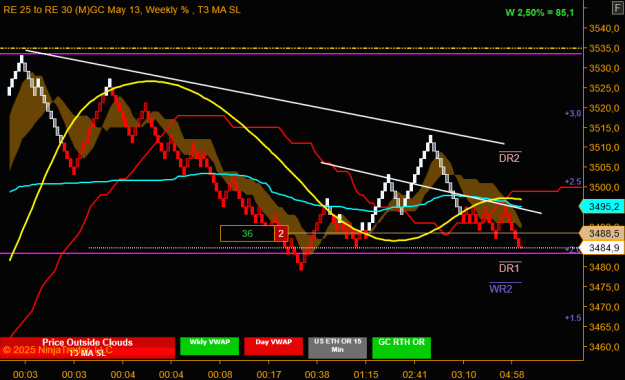Click the WR2 level label
The height and width of the screenshot is (380, 625).
501,289
